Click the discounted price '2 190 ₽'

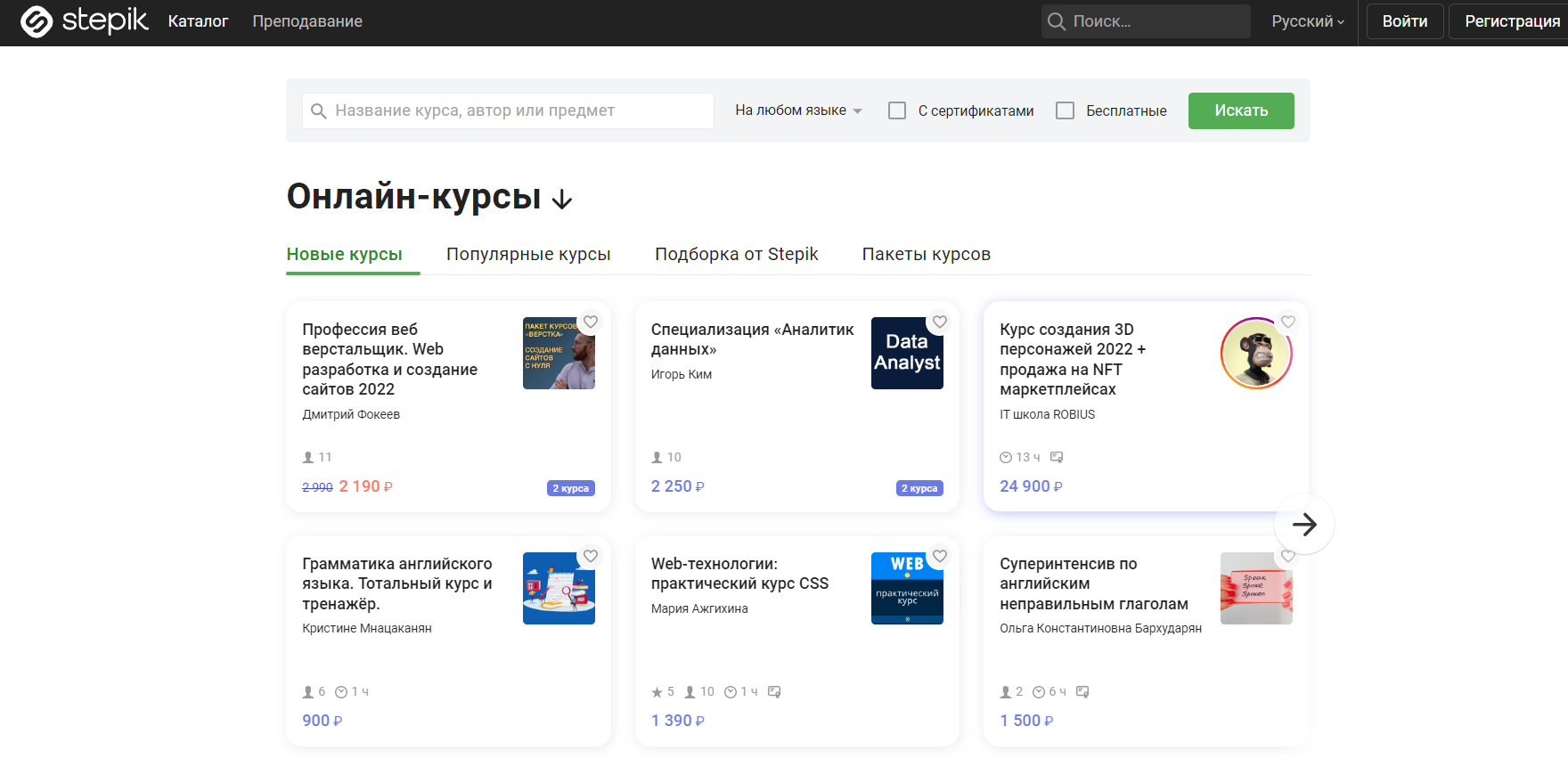click(x=365, y=486)
